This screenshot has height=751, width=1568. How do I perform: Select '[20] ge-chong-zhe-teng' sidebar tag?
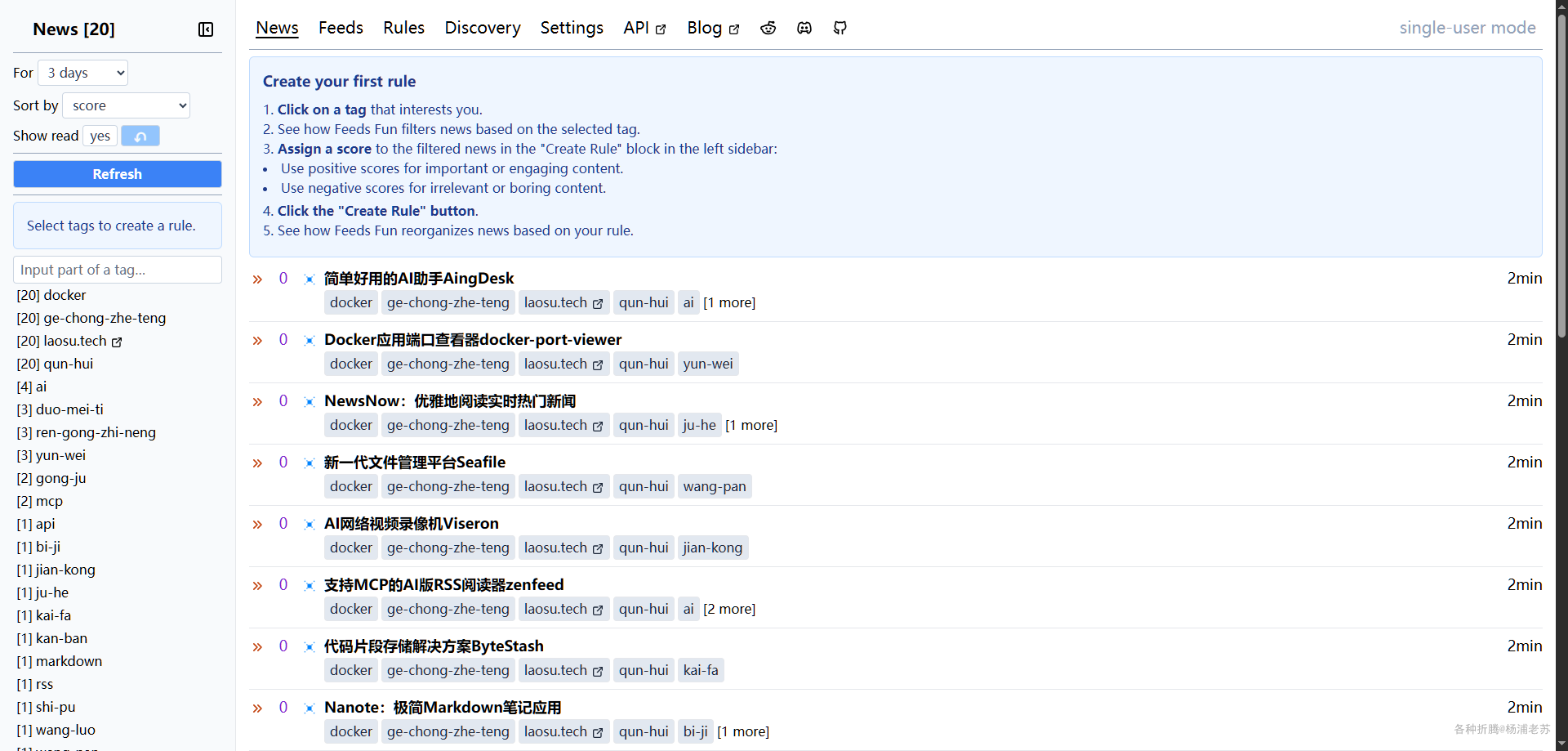[91, 318]
